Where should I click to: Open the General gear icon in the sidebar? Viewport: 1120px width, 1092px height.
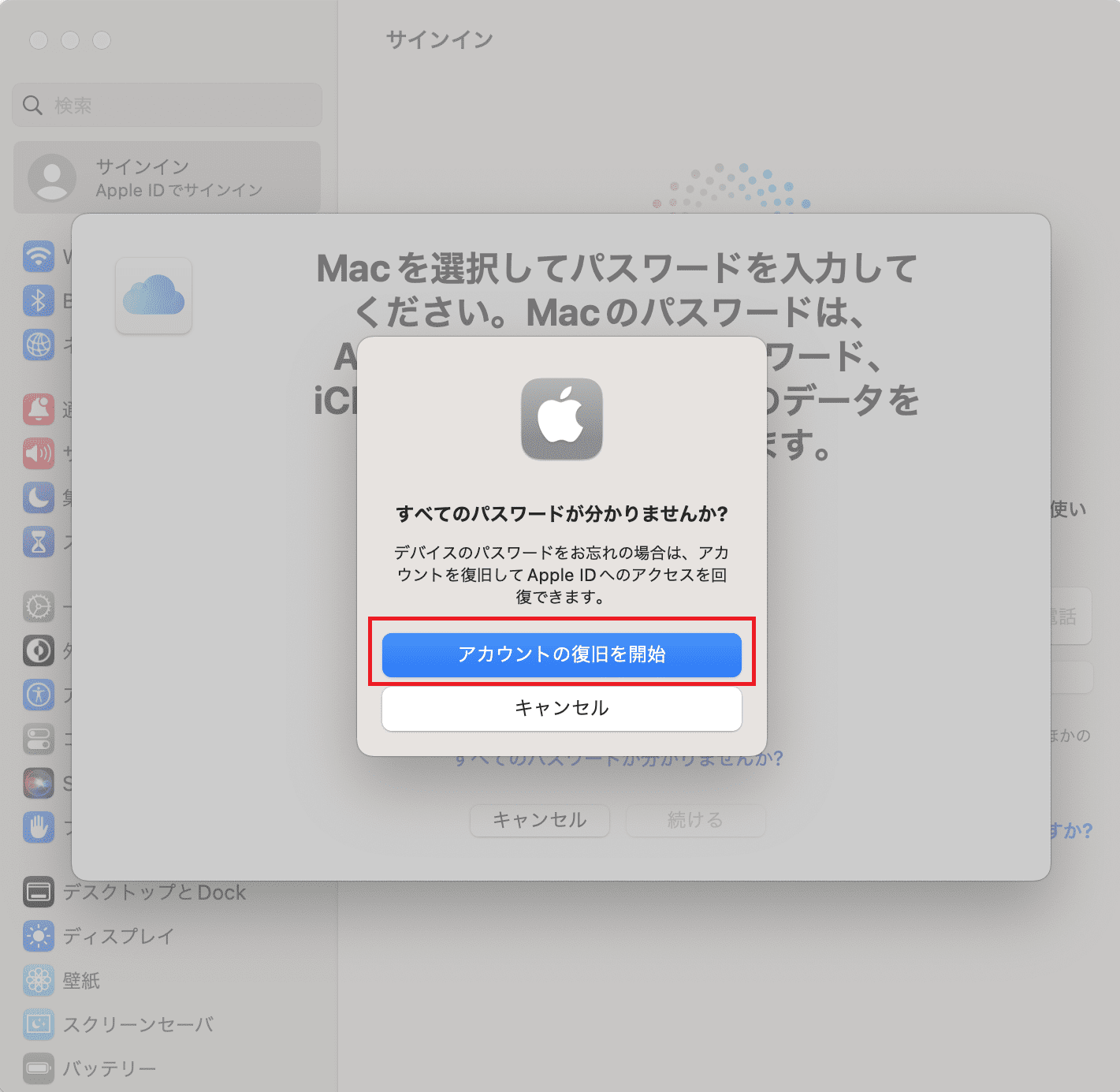click(39, 606)
